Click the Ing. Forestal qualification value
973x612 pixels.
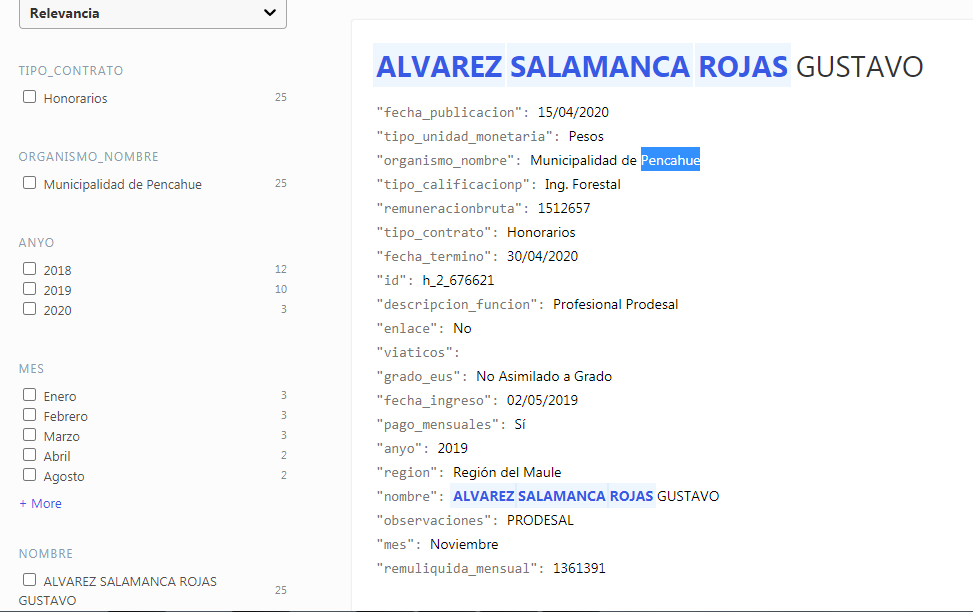[x=583, y=184]
